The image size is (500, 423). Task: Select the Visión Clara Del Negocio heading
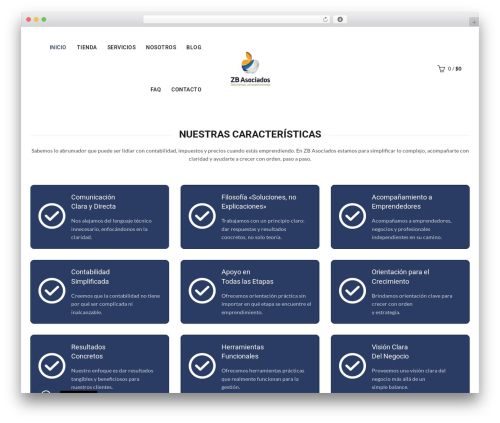390,352
